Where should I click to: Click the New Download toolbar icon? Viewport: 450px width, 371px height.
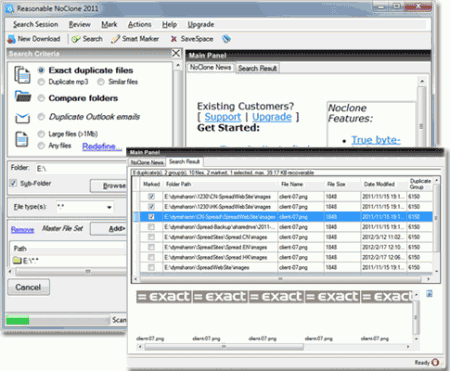[11, 39]
